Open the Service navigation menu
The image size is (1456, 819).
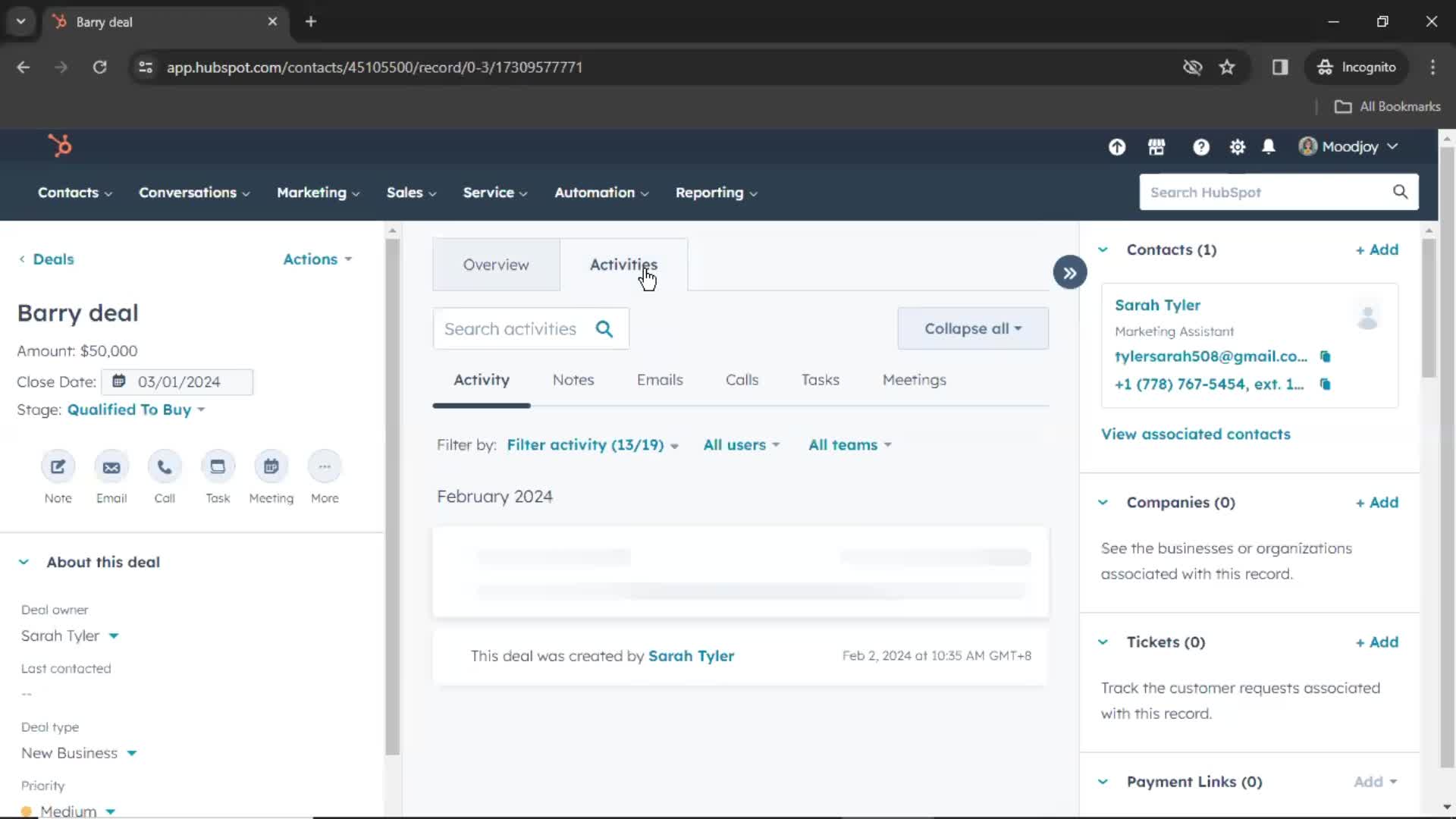pos(495,193)
